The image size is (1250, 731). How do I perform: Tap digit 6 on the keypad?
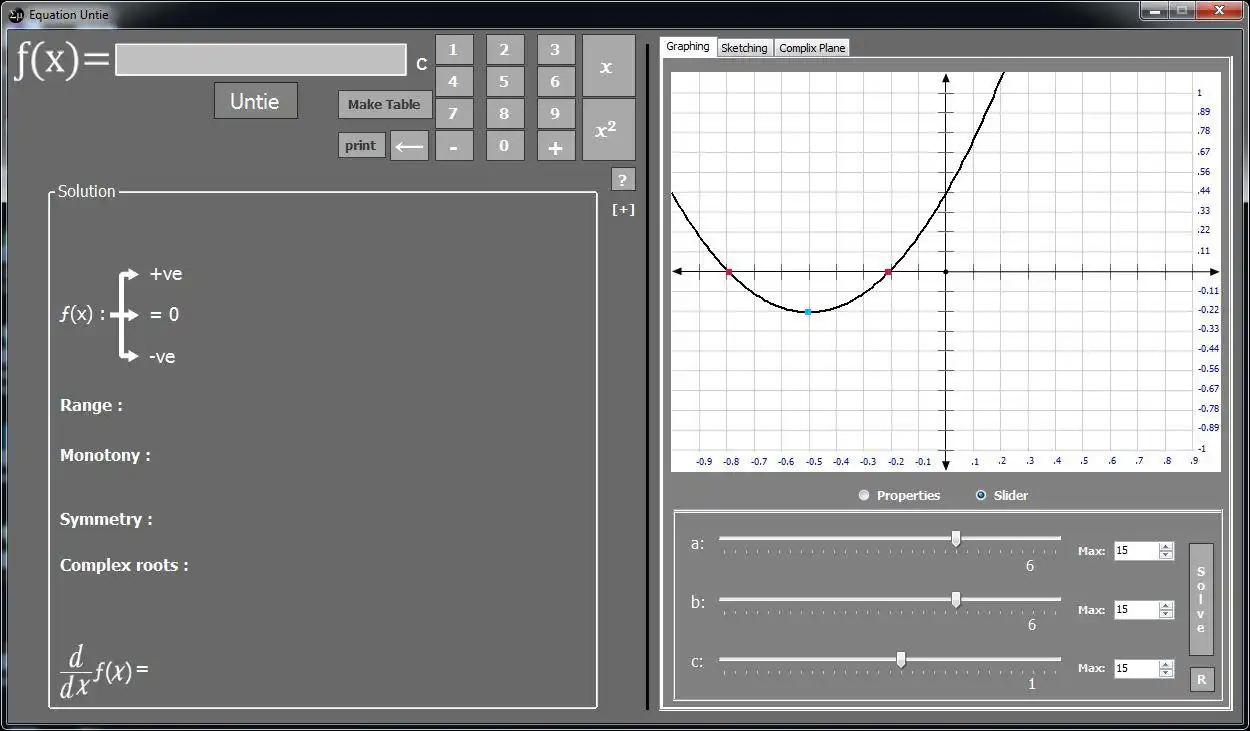[556, 82]
